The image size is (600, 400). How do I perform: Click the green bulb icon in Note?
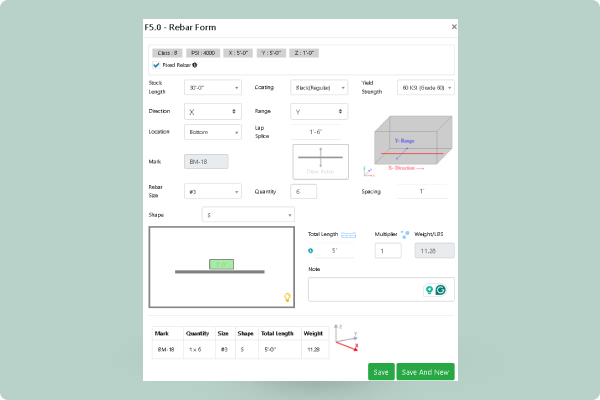[428, 289]
